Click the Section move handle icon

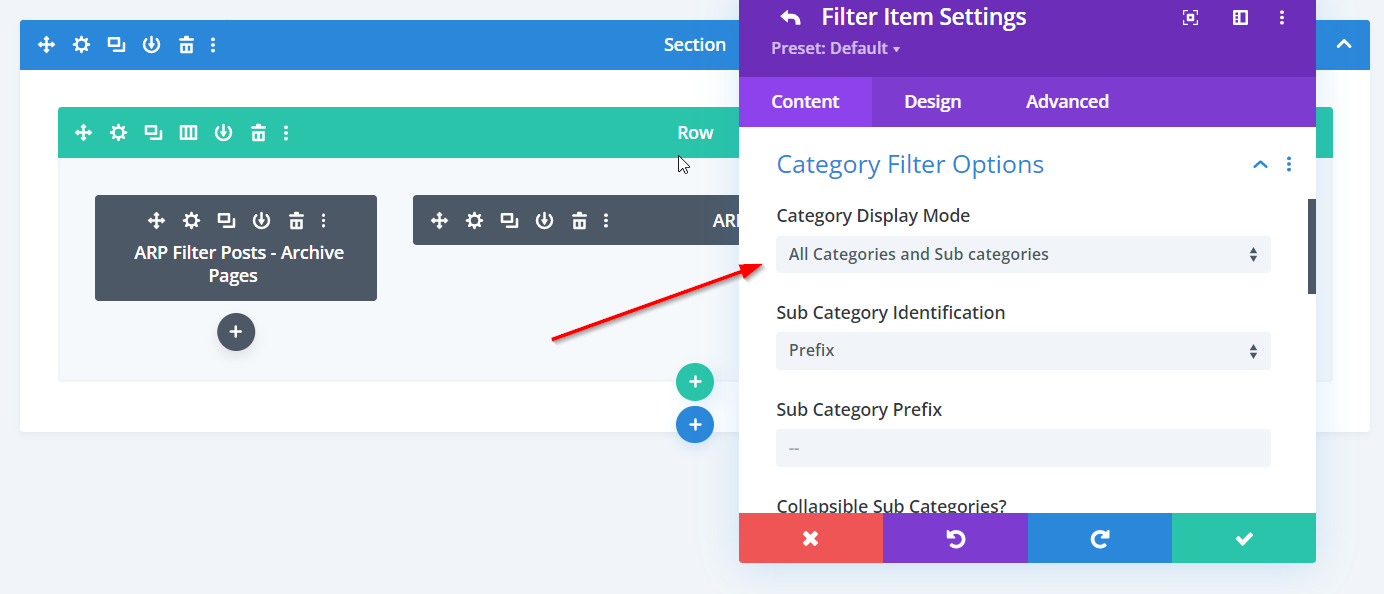tap(46, 45)
